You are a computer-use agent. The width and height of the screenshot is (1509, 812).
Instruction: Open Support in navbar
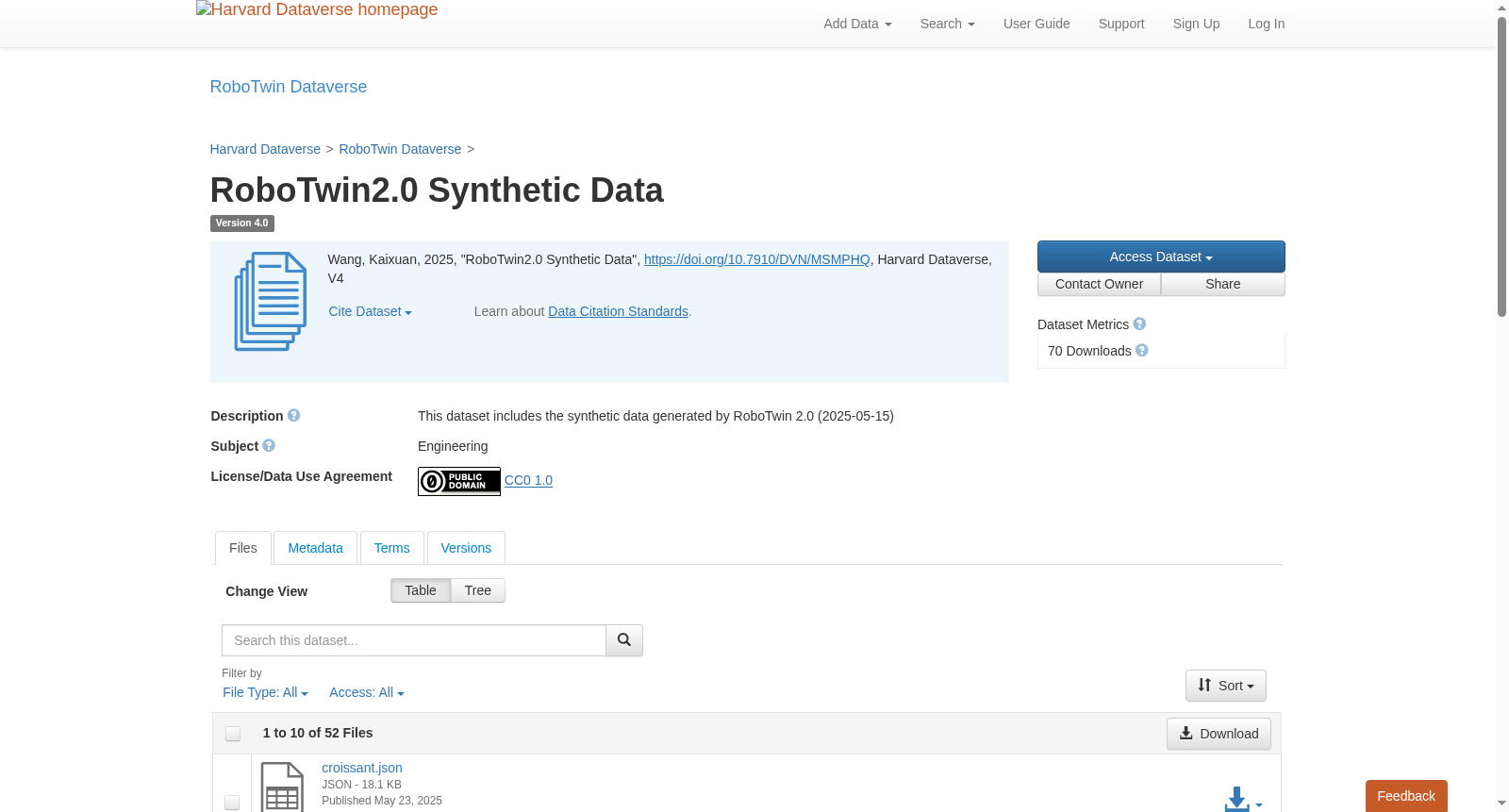pyautogui.click(x=1121, y=24)
